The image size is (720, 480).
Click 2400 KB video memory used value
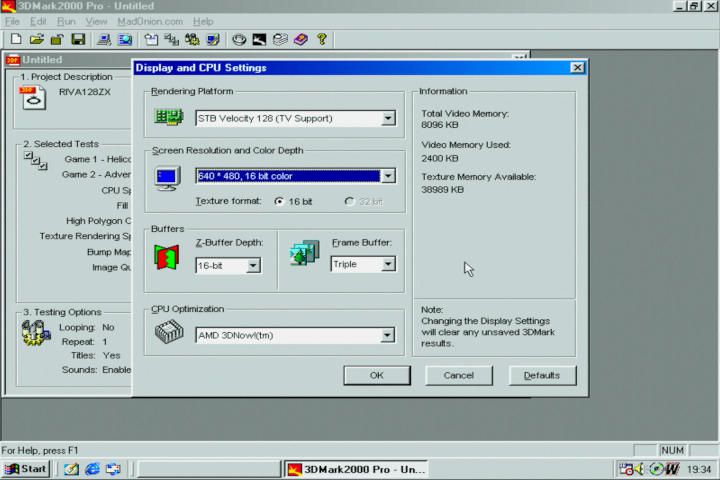[440, 158]
